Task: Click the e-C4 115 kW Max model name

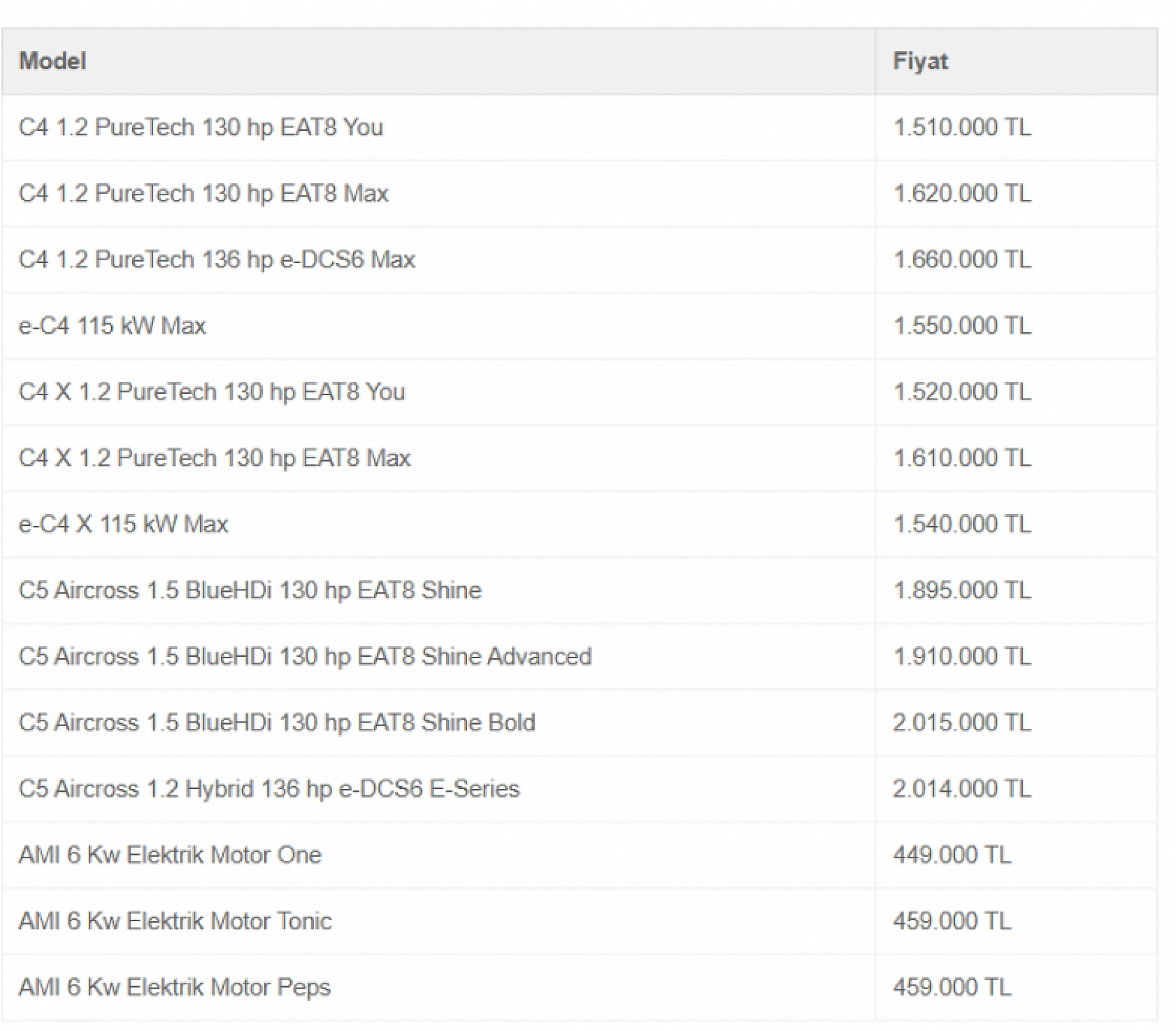Action: (113, 326)
